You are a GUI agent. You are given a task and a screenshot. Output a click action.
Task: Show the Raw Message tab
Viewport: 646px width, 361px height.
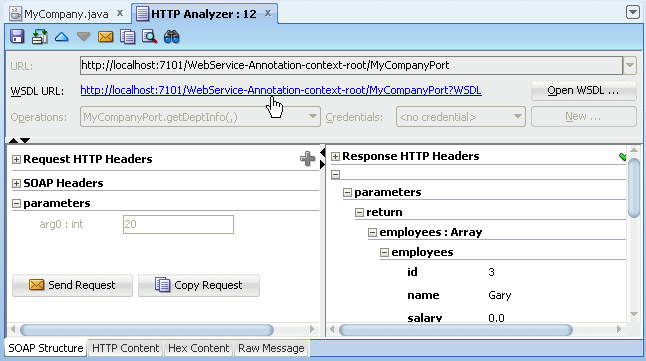(271, 348)
